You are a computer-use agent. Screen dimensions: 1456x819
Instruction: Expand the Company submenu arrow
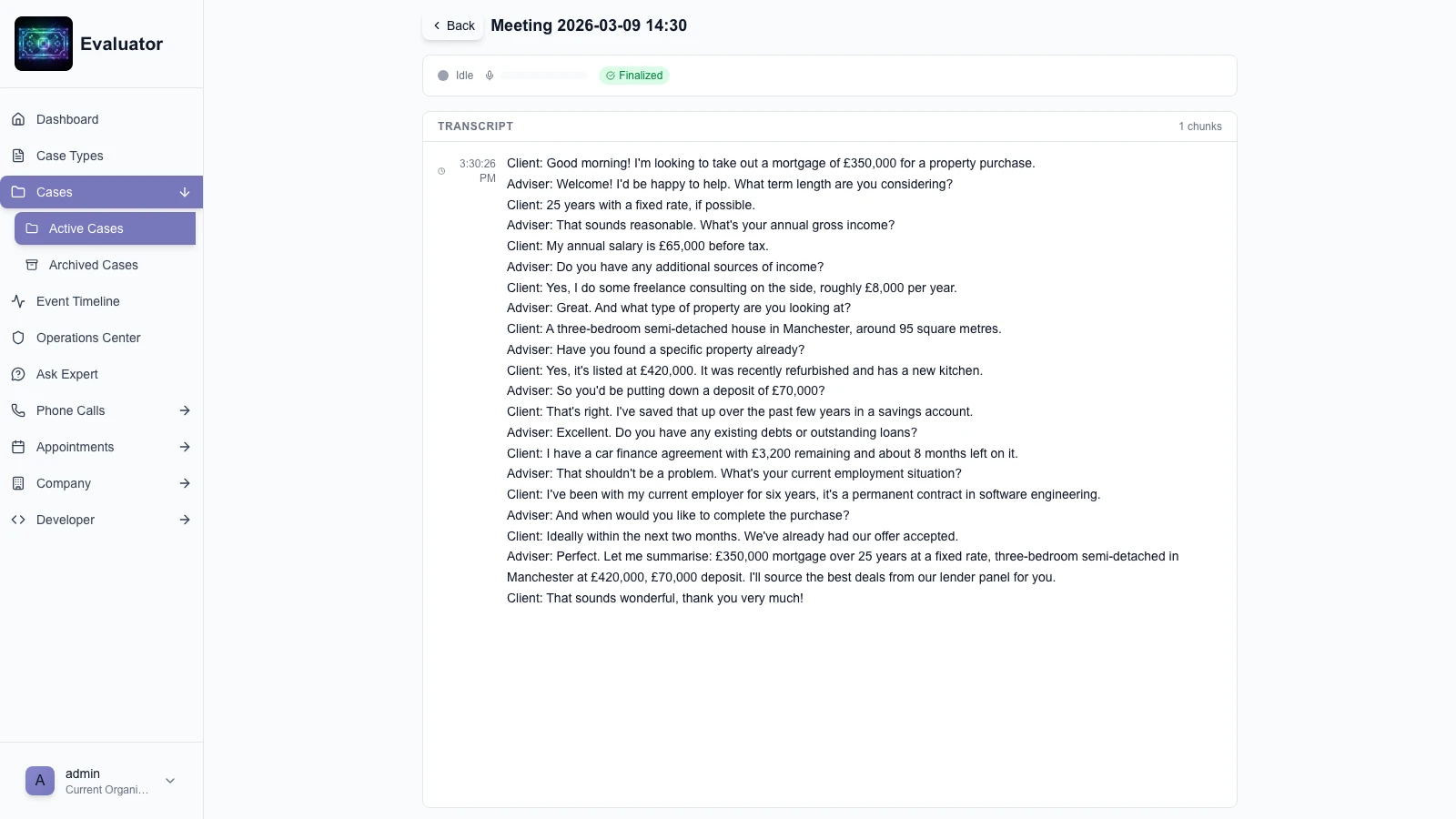click(185, 483)
